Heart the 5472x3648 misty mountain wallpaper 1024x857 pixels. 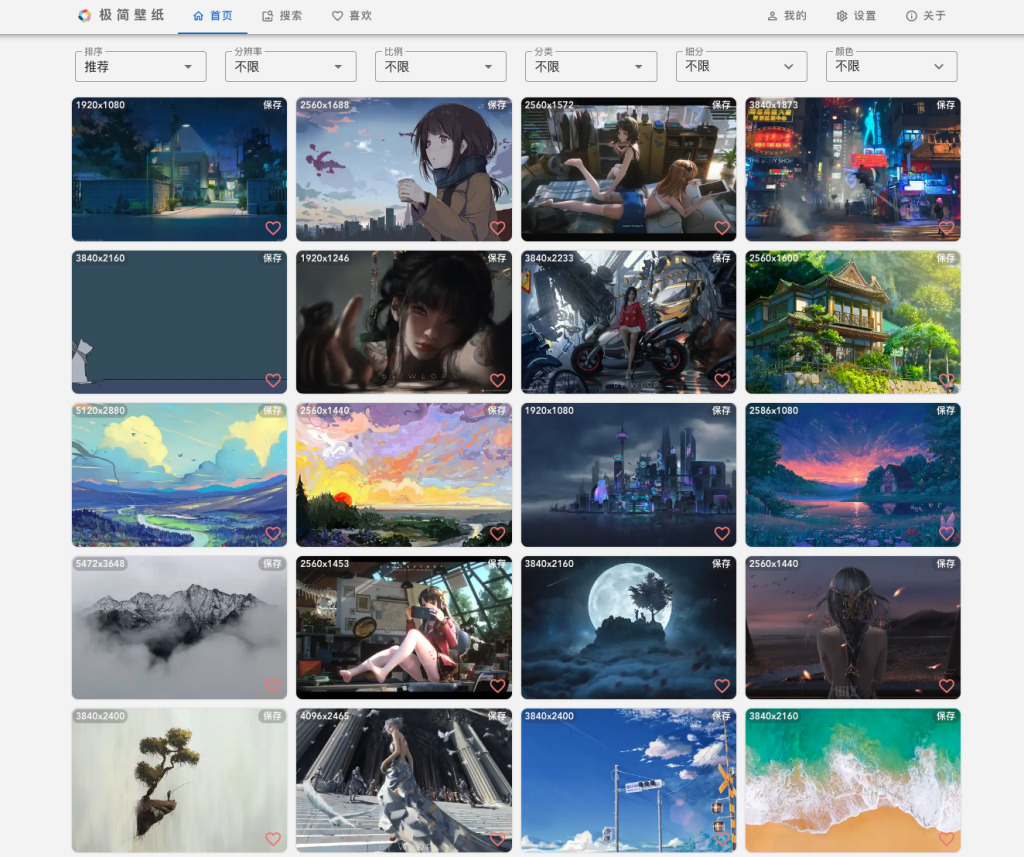pos(273,686)
